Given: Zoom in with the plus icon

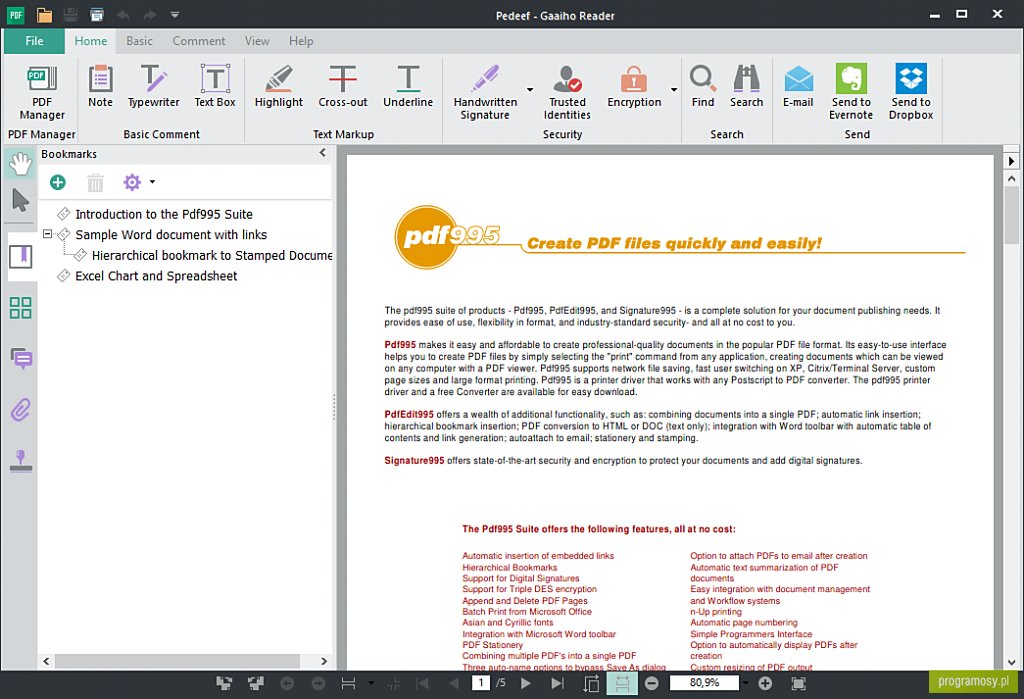Looking at the screenshot, I should (x=765, y=683).
